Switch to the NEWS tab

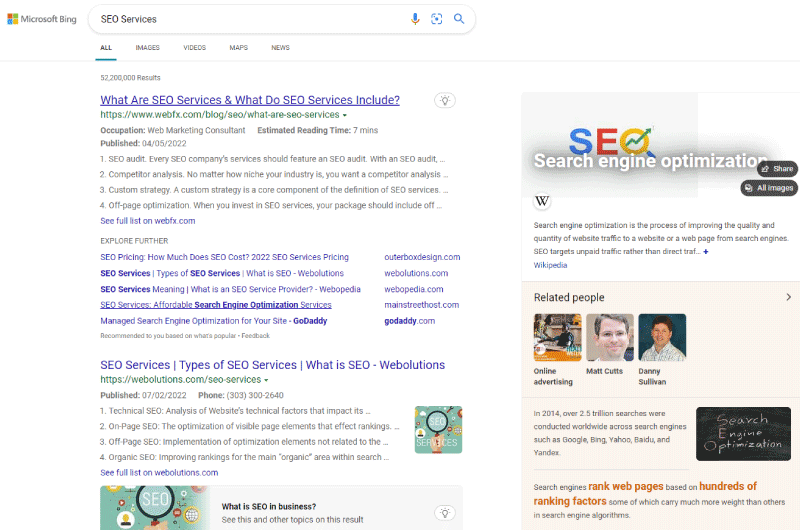(280, 47)
